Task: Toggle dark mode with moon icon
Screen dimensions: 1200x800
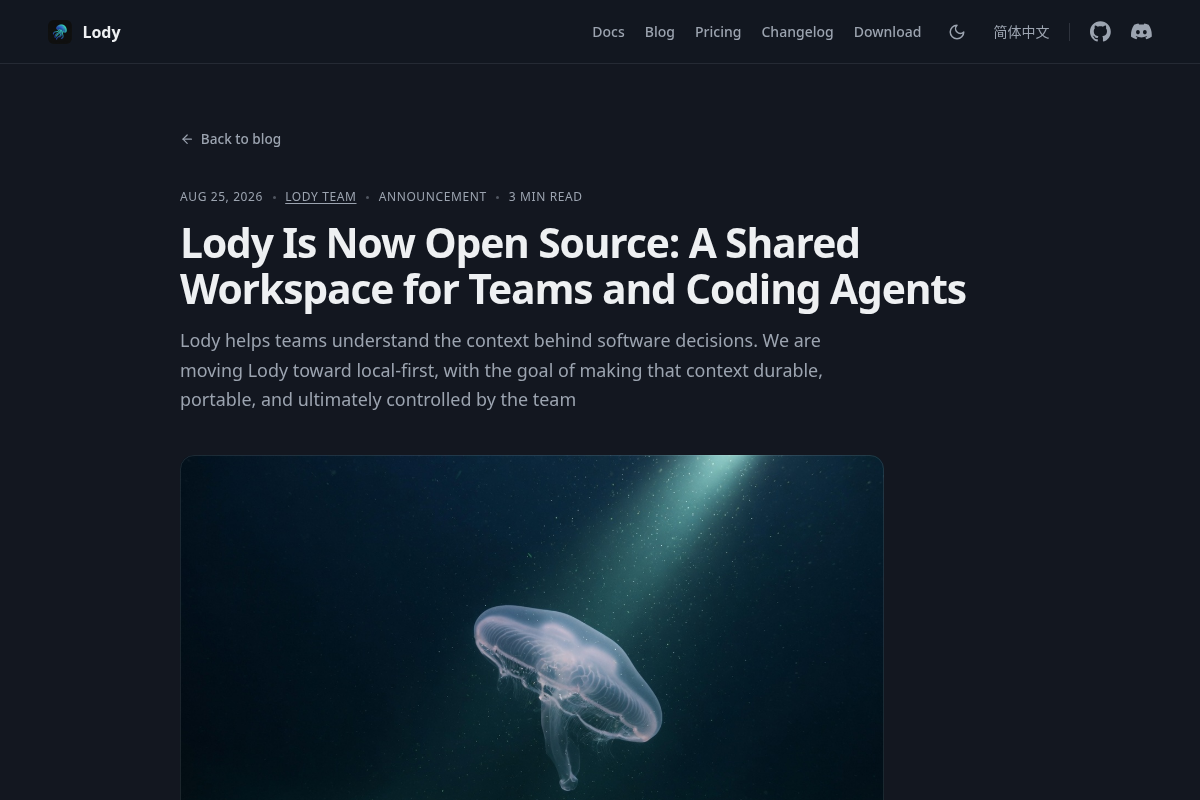Action: [957, 32]
